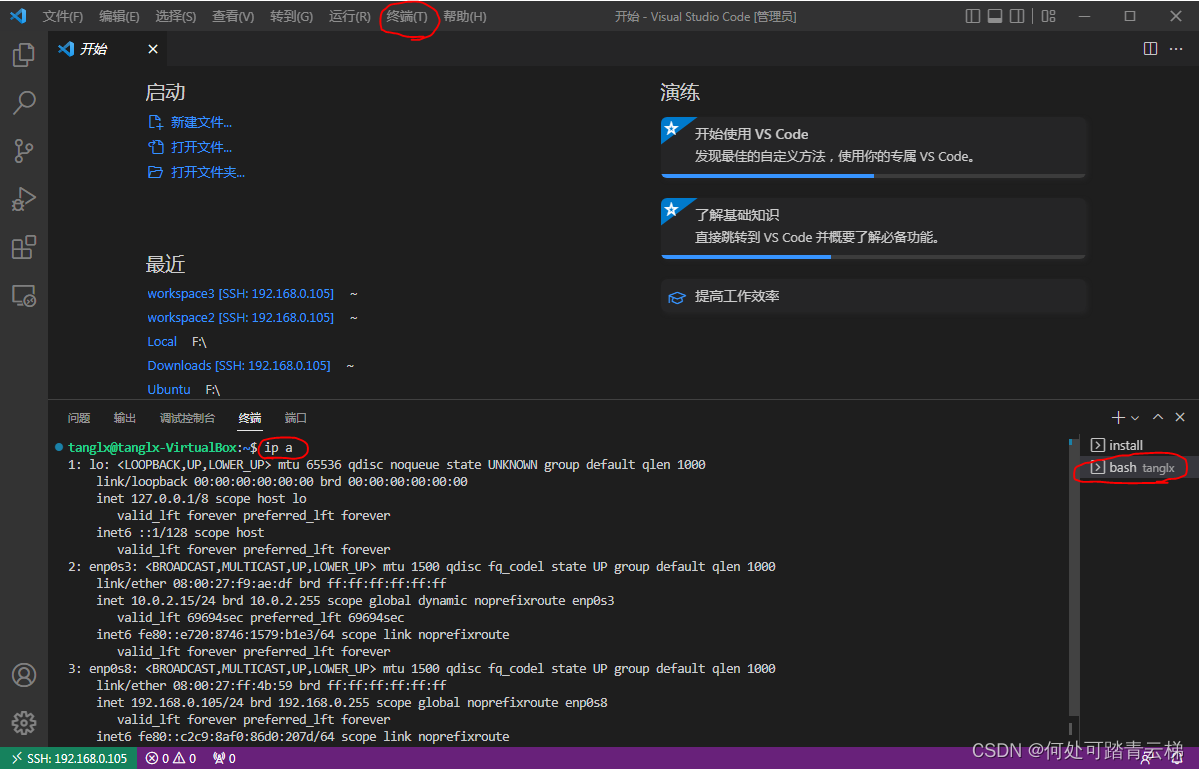This screenshot has height=770, width=1199.
Task: Select the 开始 editor tab
Action: click(109, 49)
